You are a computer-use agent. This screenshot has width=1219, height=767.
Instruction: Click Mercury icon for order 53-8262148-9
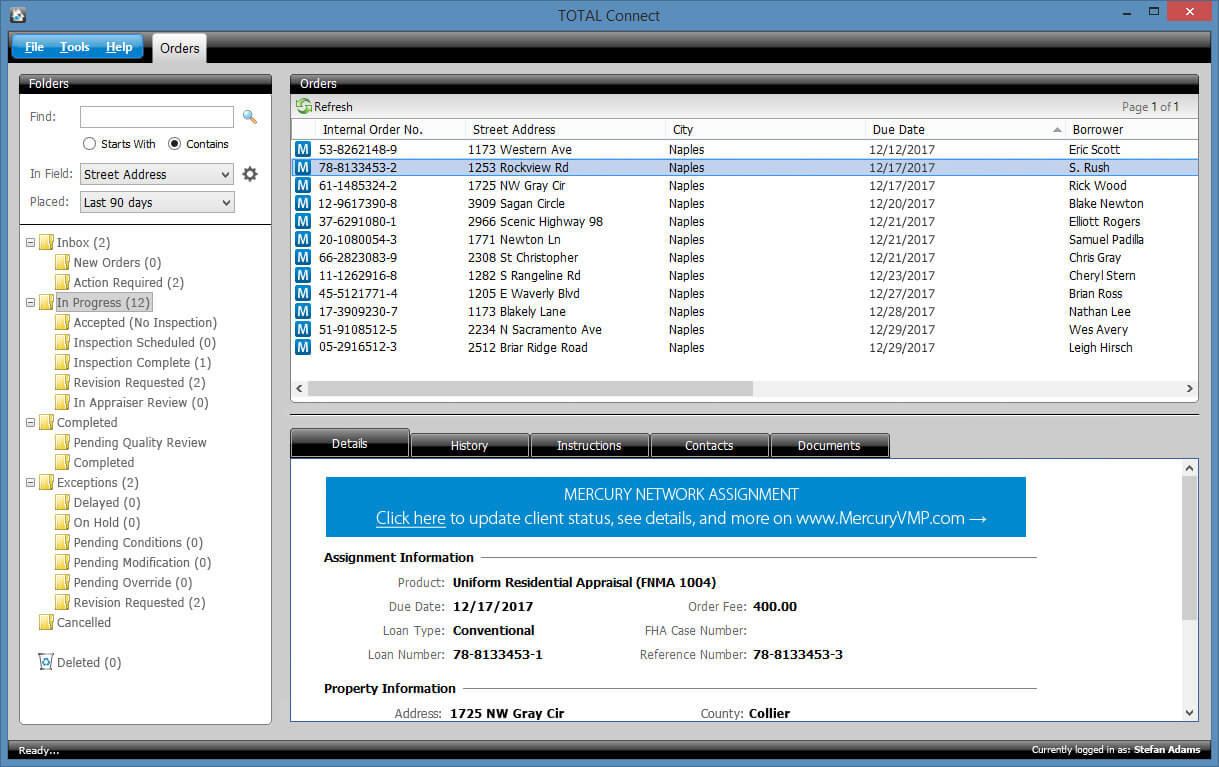point(303,150)
